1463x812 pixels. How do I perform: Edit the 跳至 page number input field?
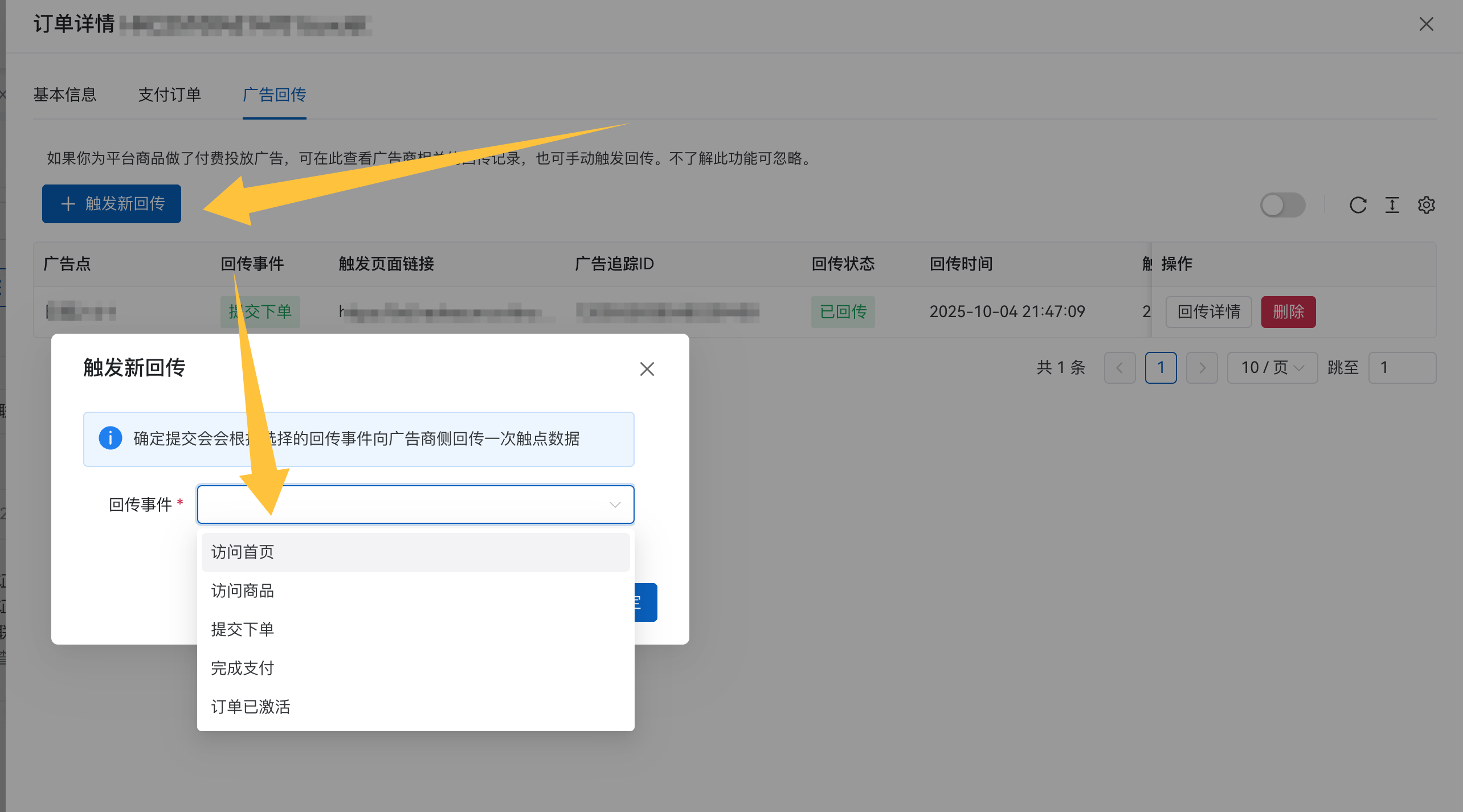[x=1403, y=367]
